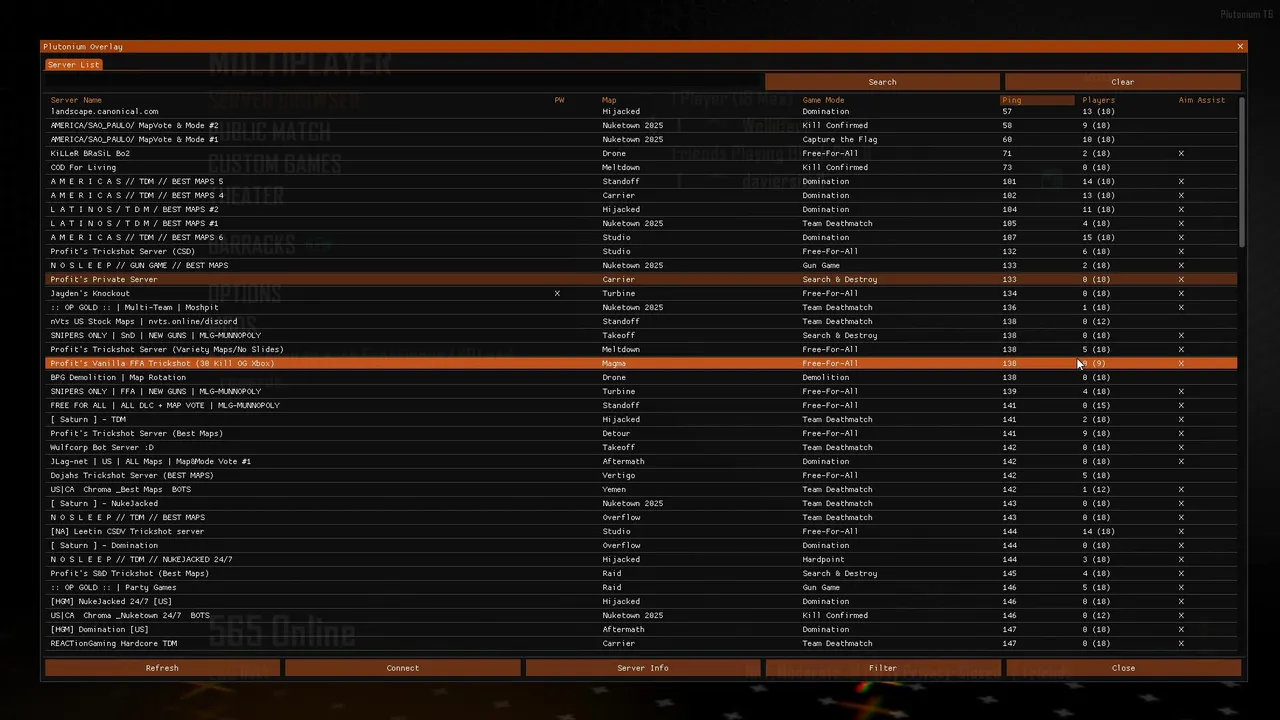Select Profit's Vanilla FFA Trickshot server
This screenshot has height=720, width=1280.
click(641, 363)
